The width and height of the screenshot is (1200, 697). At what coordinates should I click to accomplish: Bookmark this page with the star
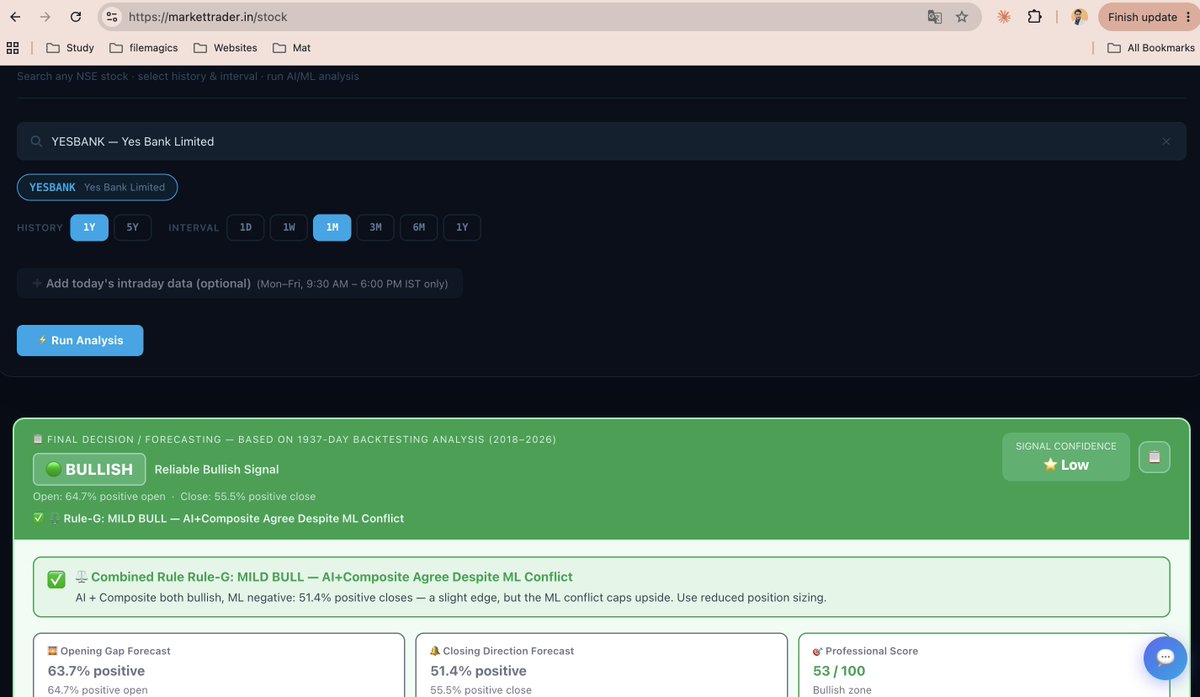(x=962, y=17)
